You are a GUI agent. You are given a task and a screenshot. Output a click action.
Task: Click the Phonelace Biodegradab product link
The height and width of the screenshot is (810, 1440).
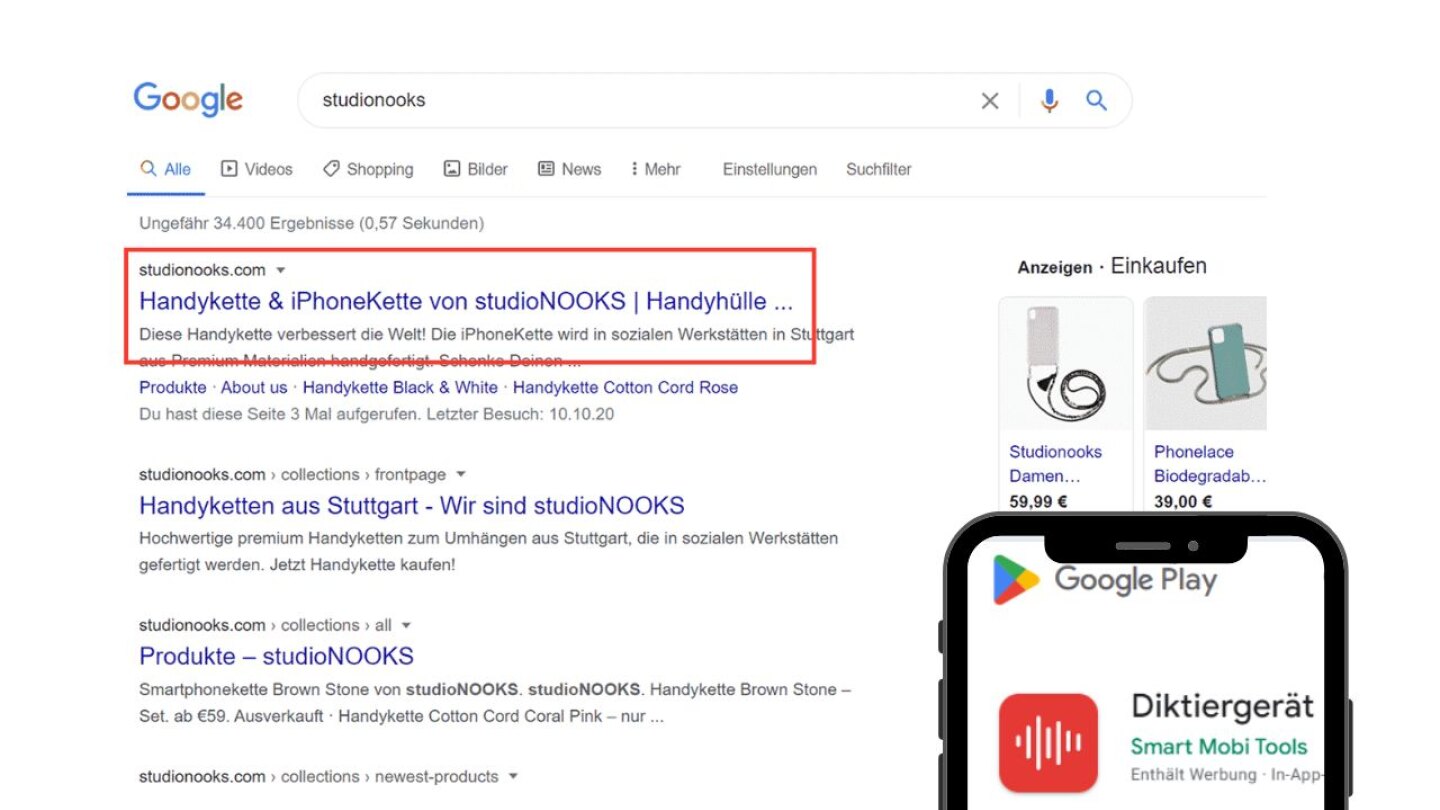tap(1210, 464)
